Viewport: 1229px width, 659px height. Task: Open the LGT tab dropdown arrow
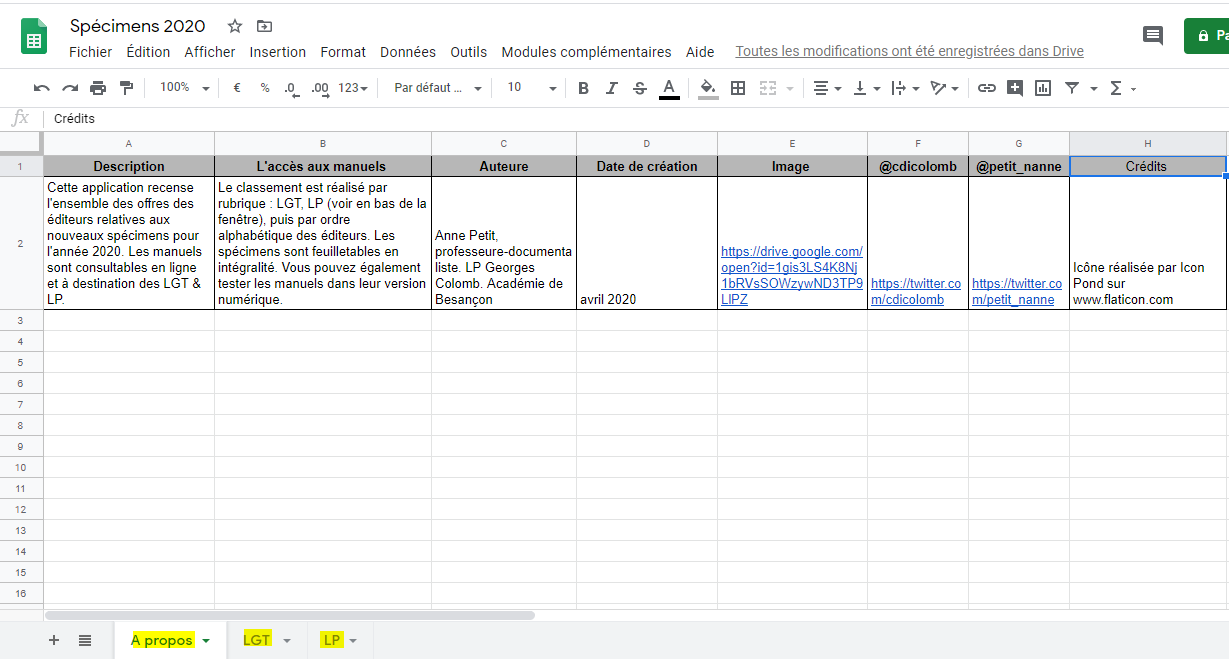tap(287, 641)
